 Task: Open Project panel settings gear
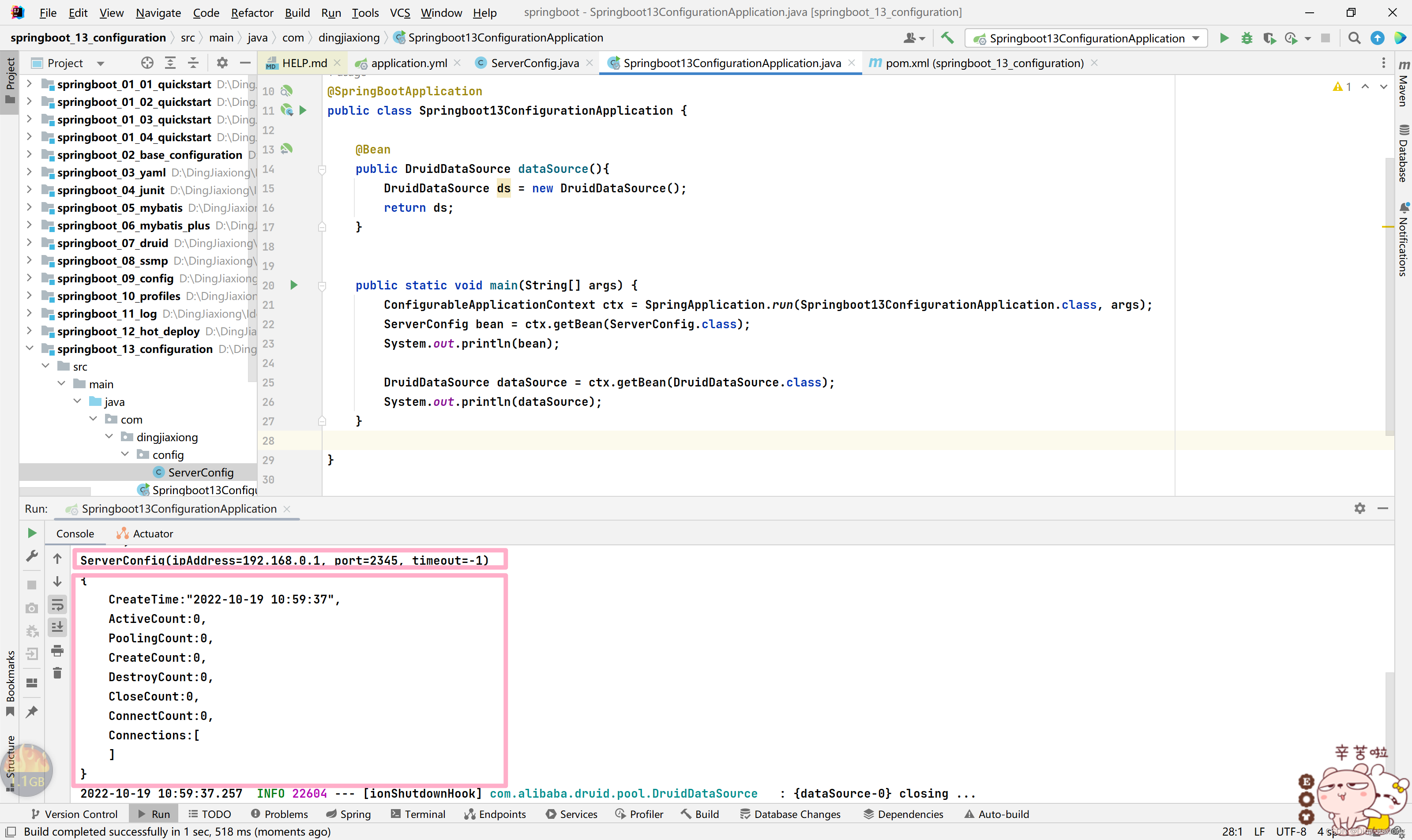point(222,63)
